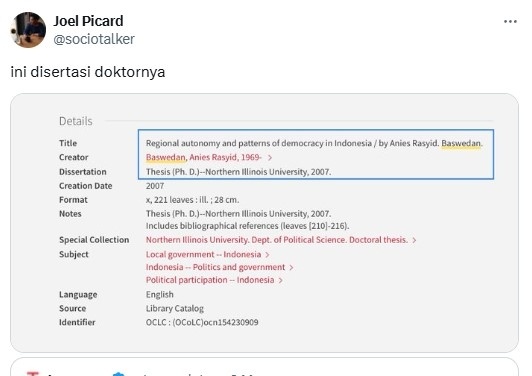Click chevron after Special Collection link
532x376 pixels.
tap(414, 240)
